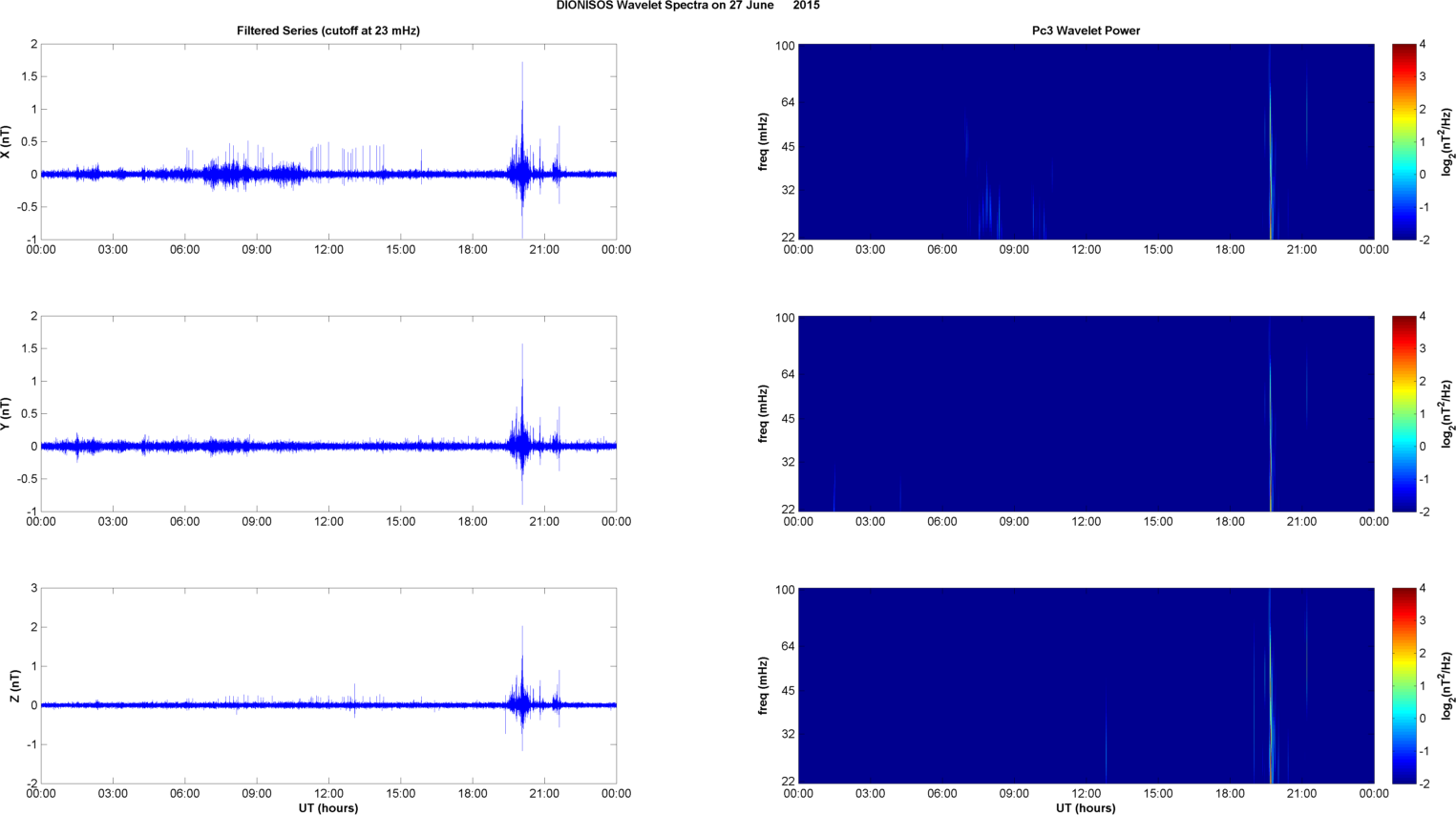
Task: Click the 0 tick on middle color bar scale
Action: (1423, 447)
